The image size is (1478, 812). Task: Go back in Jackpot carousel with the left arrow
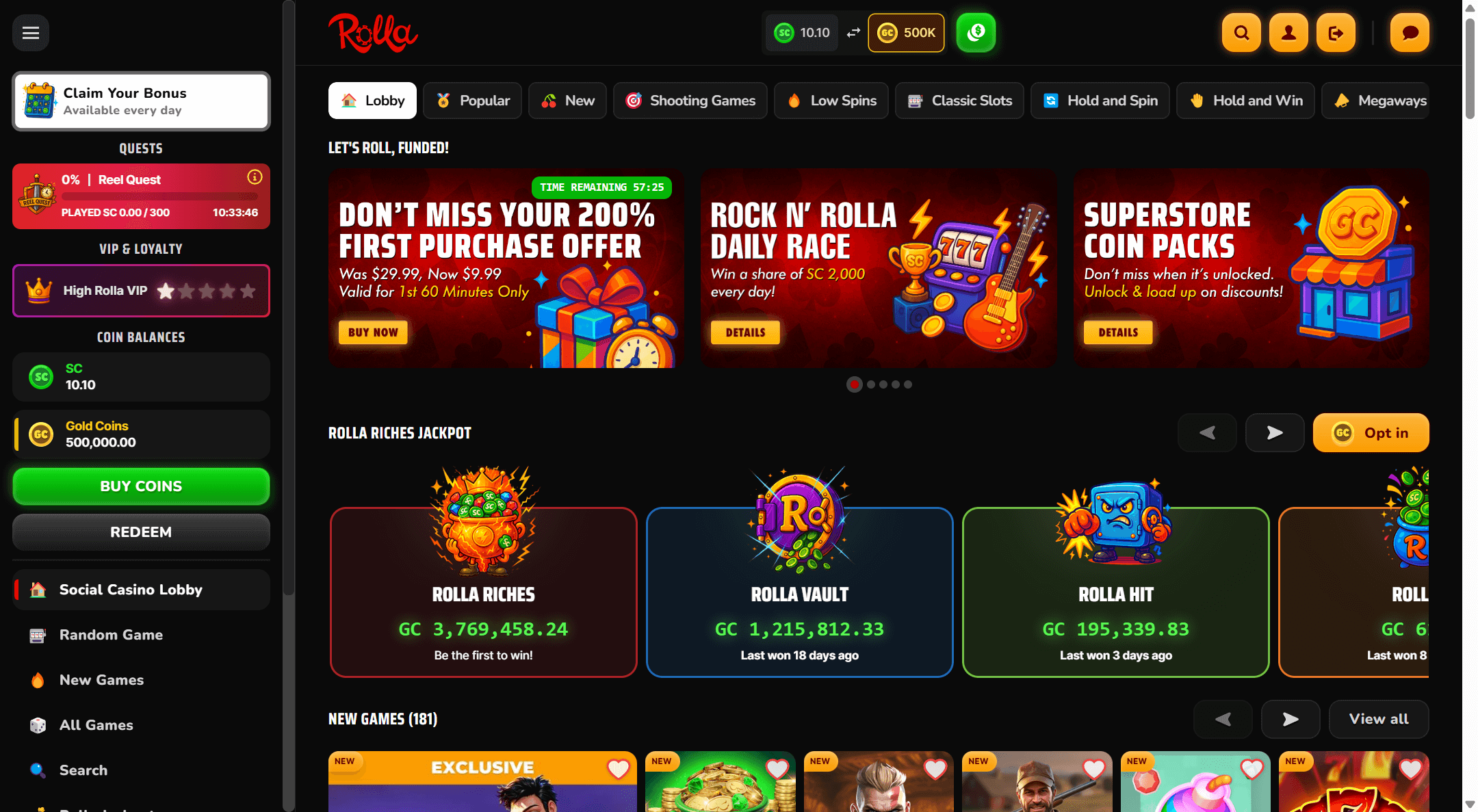point(1207,432)
